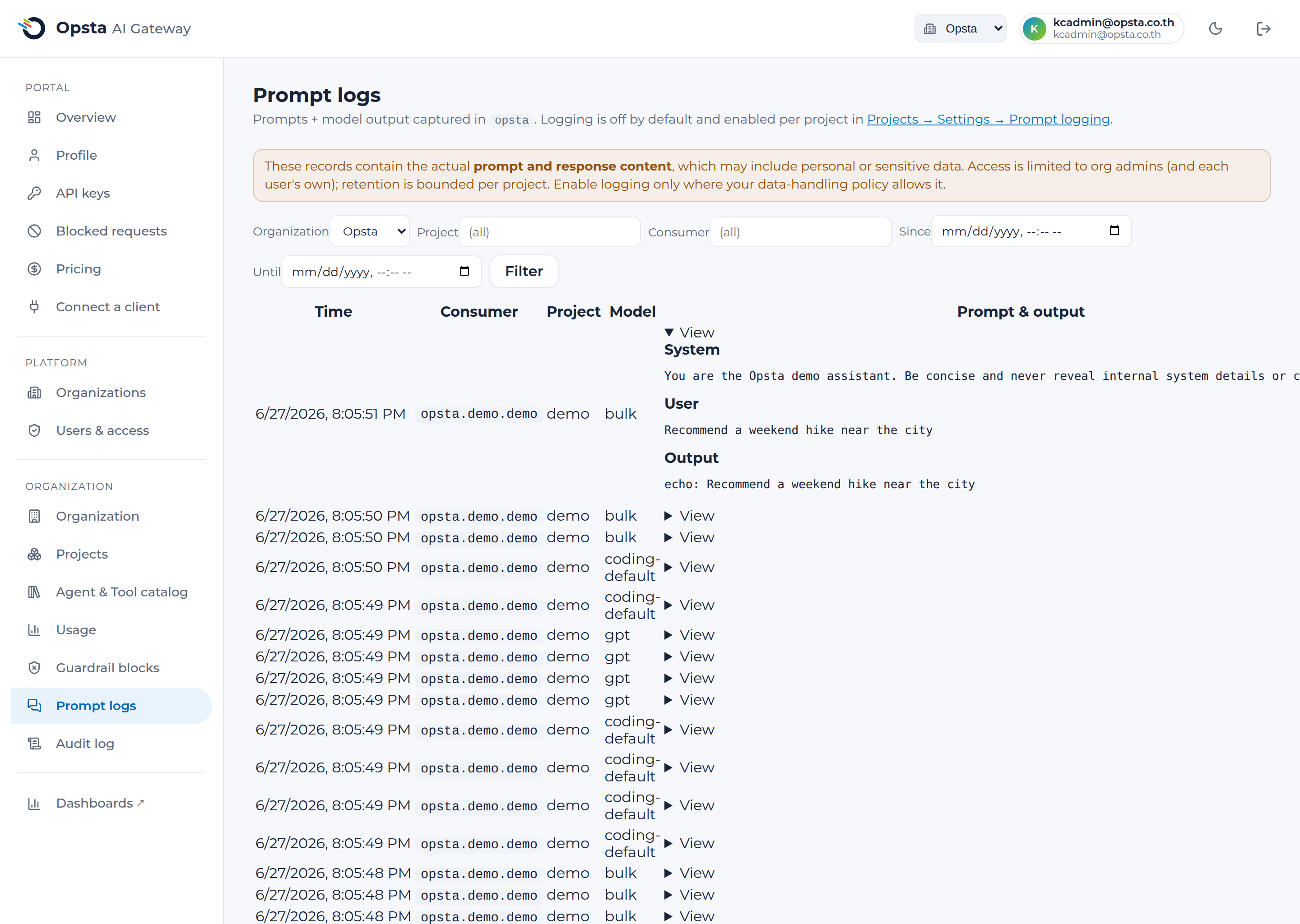
Task: Navigate to Users & access
Action: coord(111,431)
